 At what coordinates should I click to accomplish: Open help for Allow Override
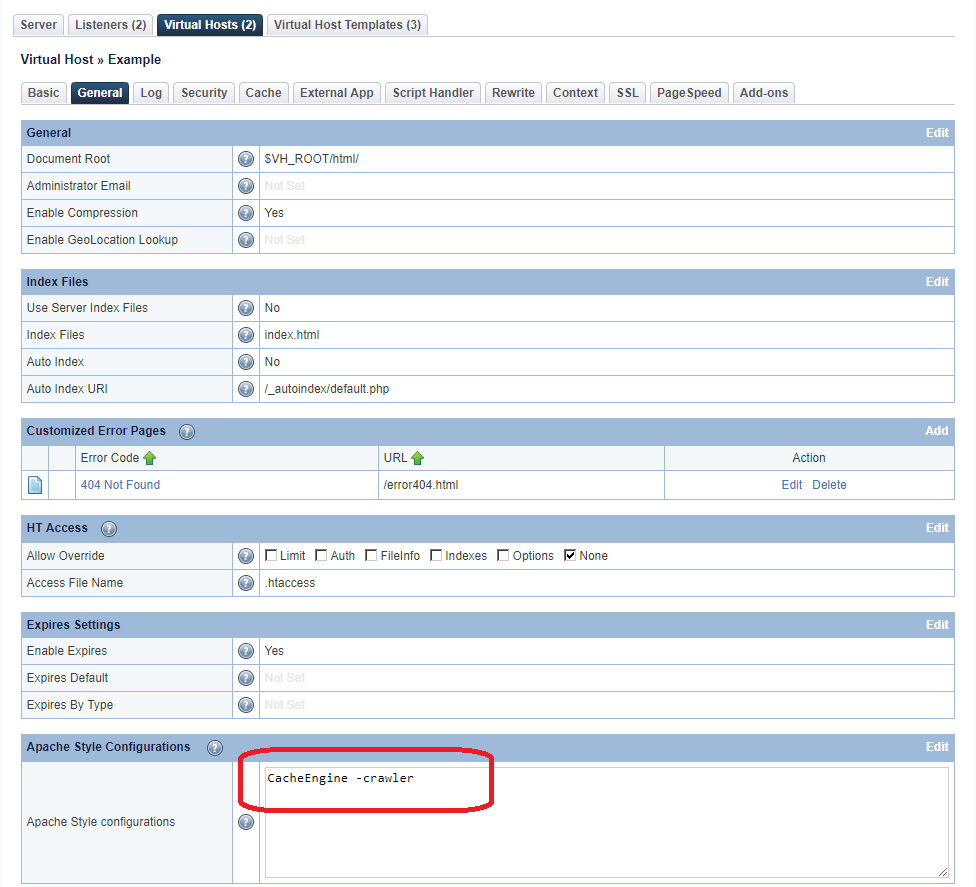point(246,556)
